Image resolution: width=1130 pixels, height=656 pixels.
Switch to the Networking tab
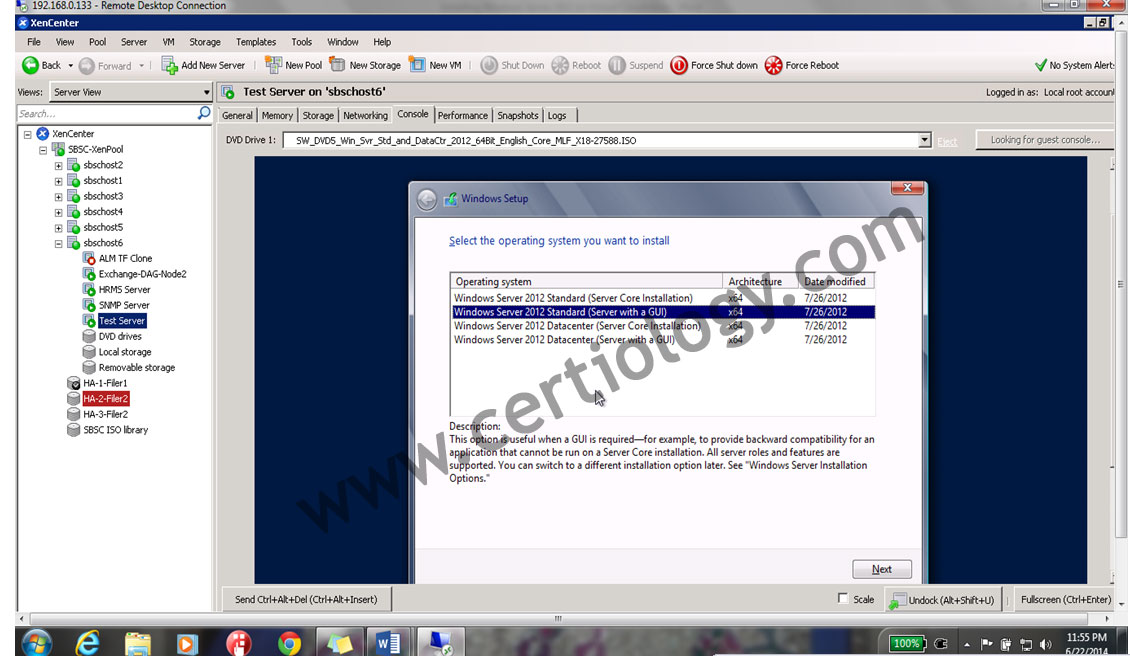click(x=365, y=115)
